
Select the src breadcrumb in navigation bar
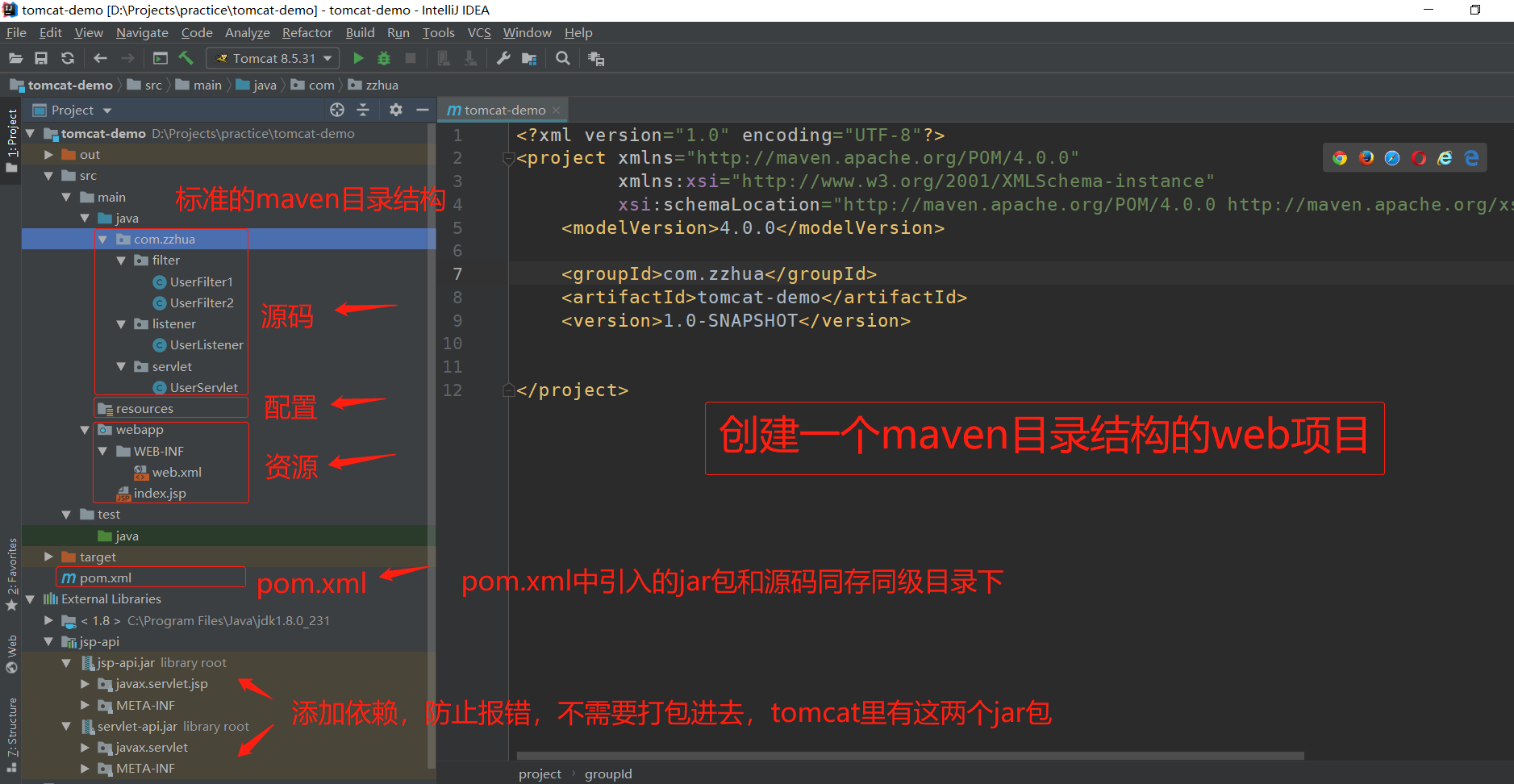pyautogui.click(x=144, y=85)
